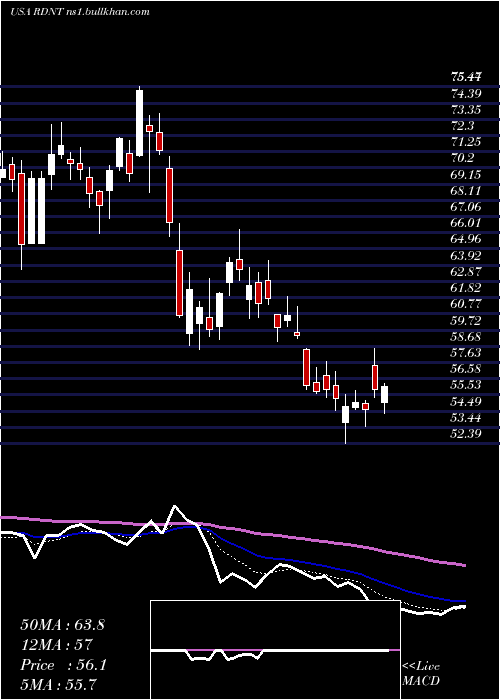Click the '5MA : 55.7' readout
Viewport: 500px width, 700px height.
[x=58, y=684]
